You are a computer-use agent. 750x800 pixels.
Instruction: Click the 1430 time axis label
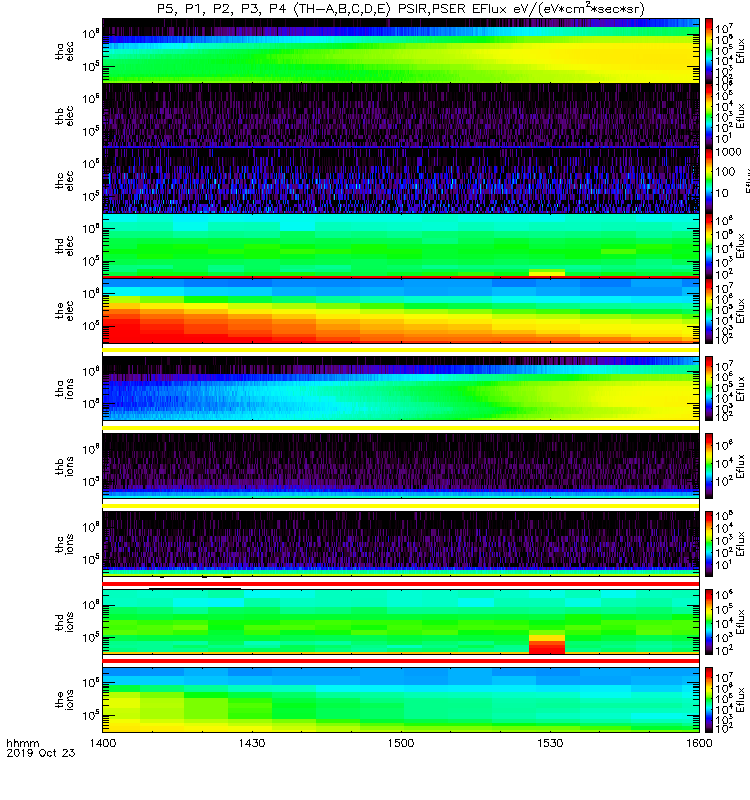tap(252, 743)
